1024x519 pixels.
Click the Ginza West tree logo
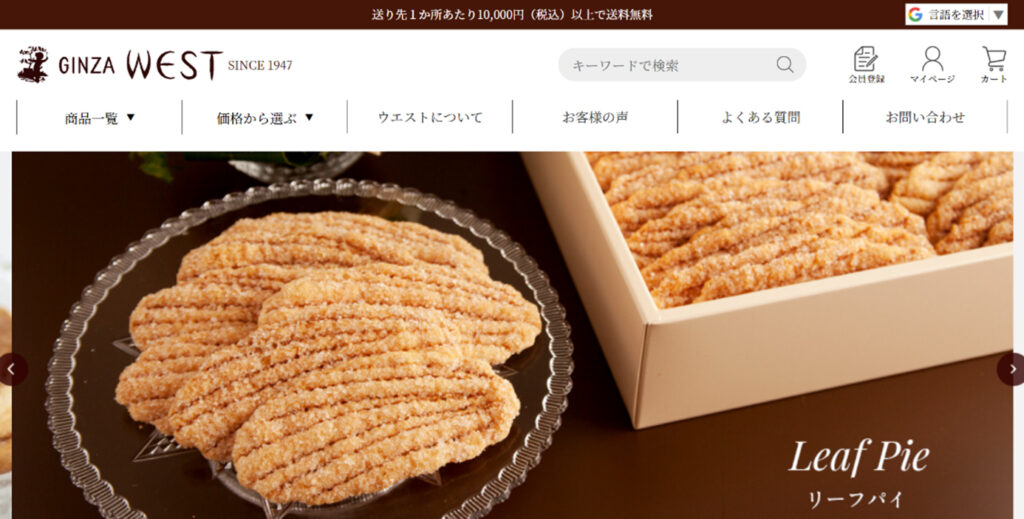coord(33,64)
